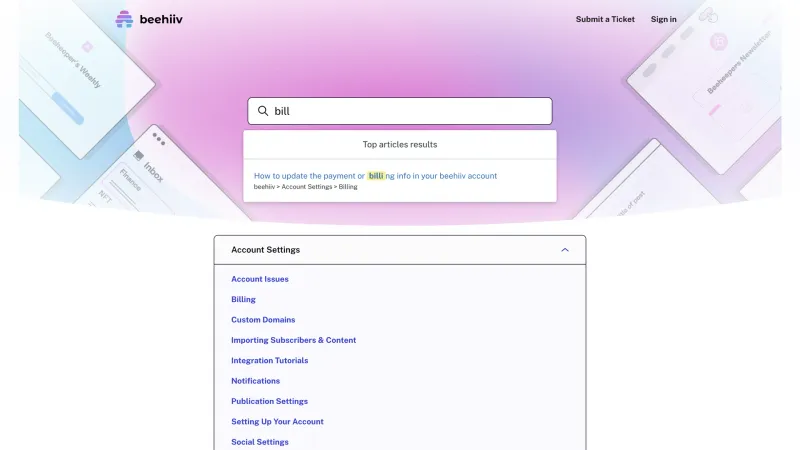The width and height of the screenshot is (800, 450).
Task: Open the article on updating payment or billing info
Action: (376, 176)
